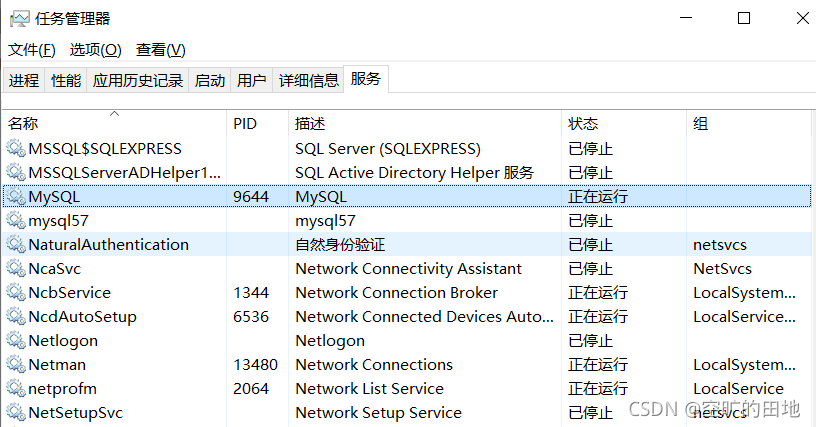The height and width of the screenshot is (427, 816).
Task: Switch to the 用户 tab
Action: point(251,81)
